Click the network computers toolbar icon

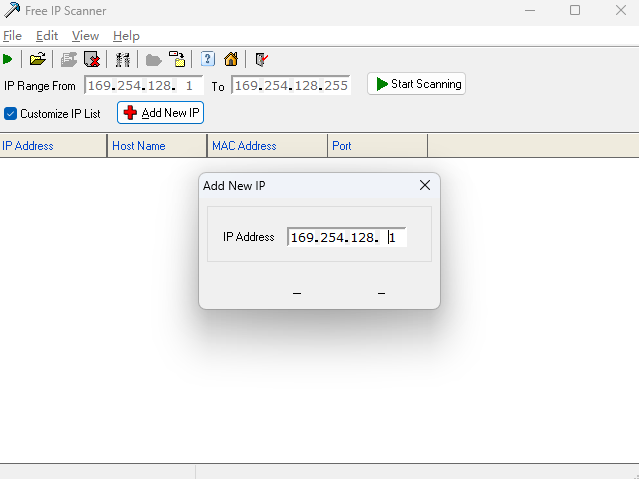point(123,59)
